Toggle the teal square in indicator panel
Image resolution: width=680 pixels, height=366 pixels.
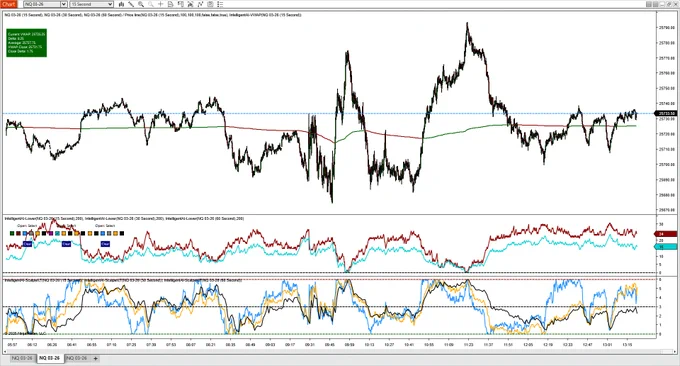pos(57,233)
